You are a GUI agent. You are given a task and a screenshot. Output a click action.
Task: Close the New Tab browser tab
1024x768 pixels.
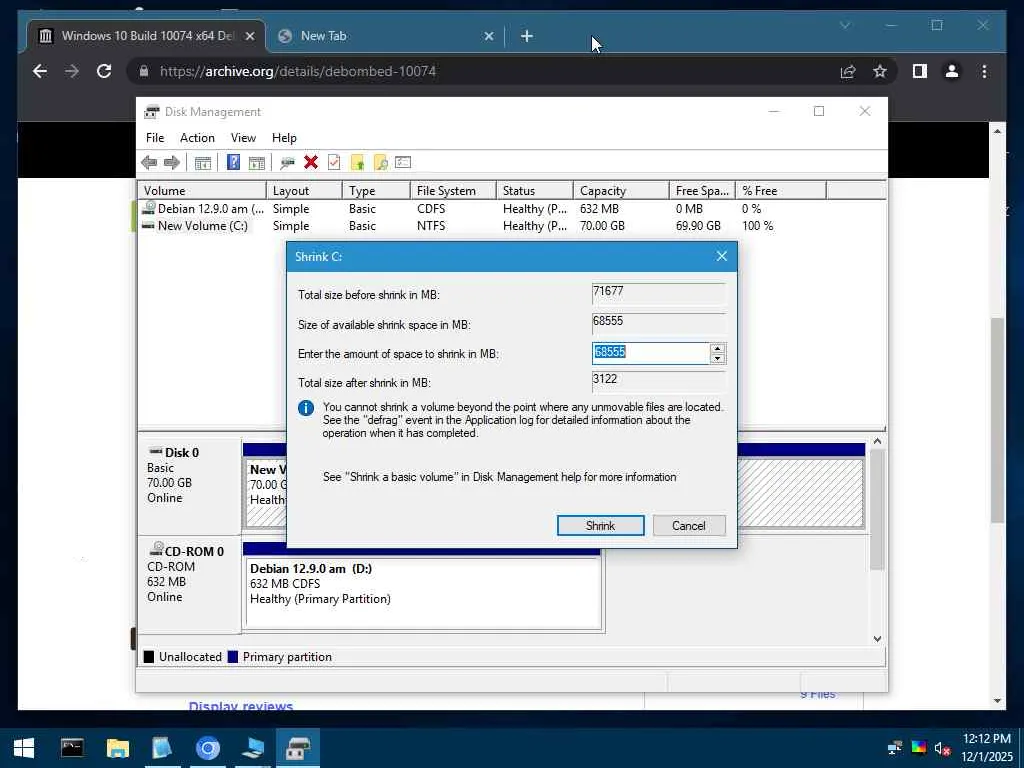click(488, 37)
